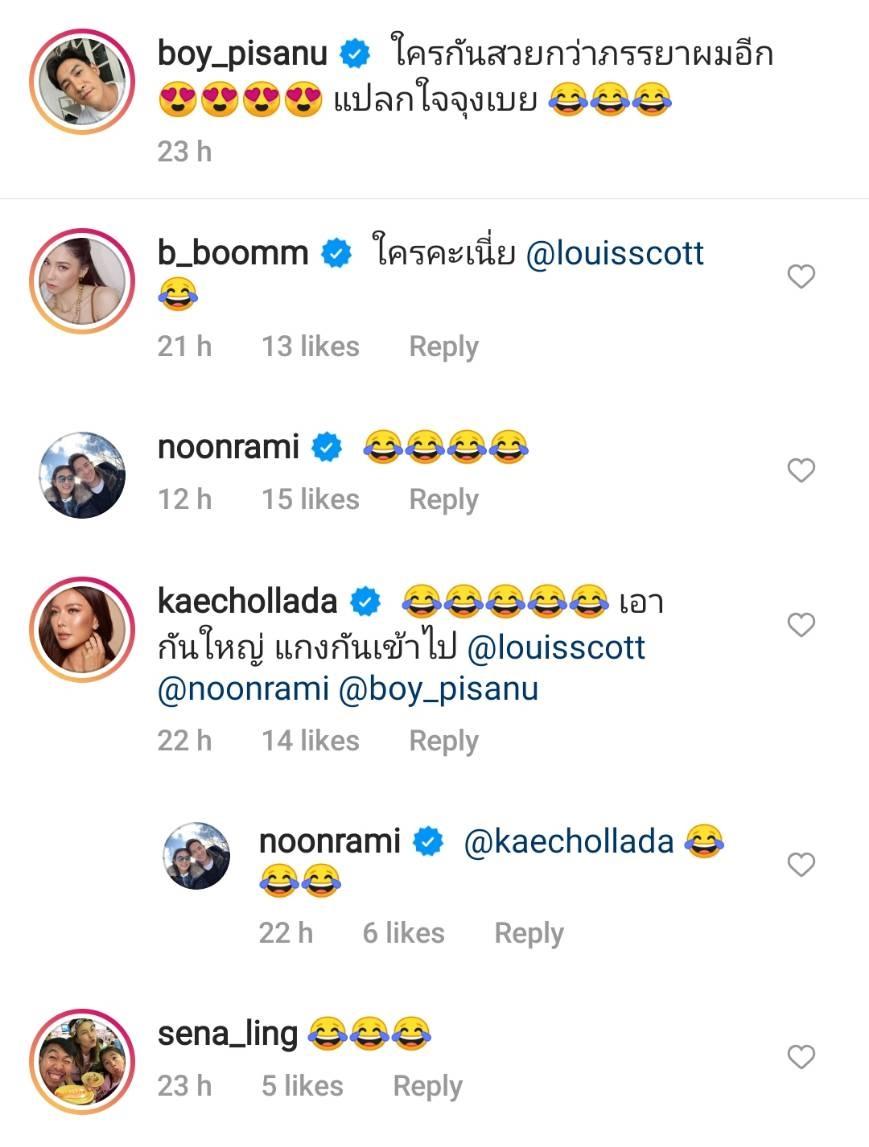869x1147 pixels.
Task: Tap @kaechollada mention in noonrami's reply
Action: point(569,842)
